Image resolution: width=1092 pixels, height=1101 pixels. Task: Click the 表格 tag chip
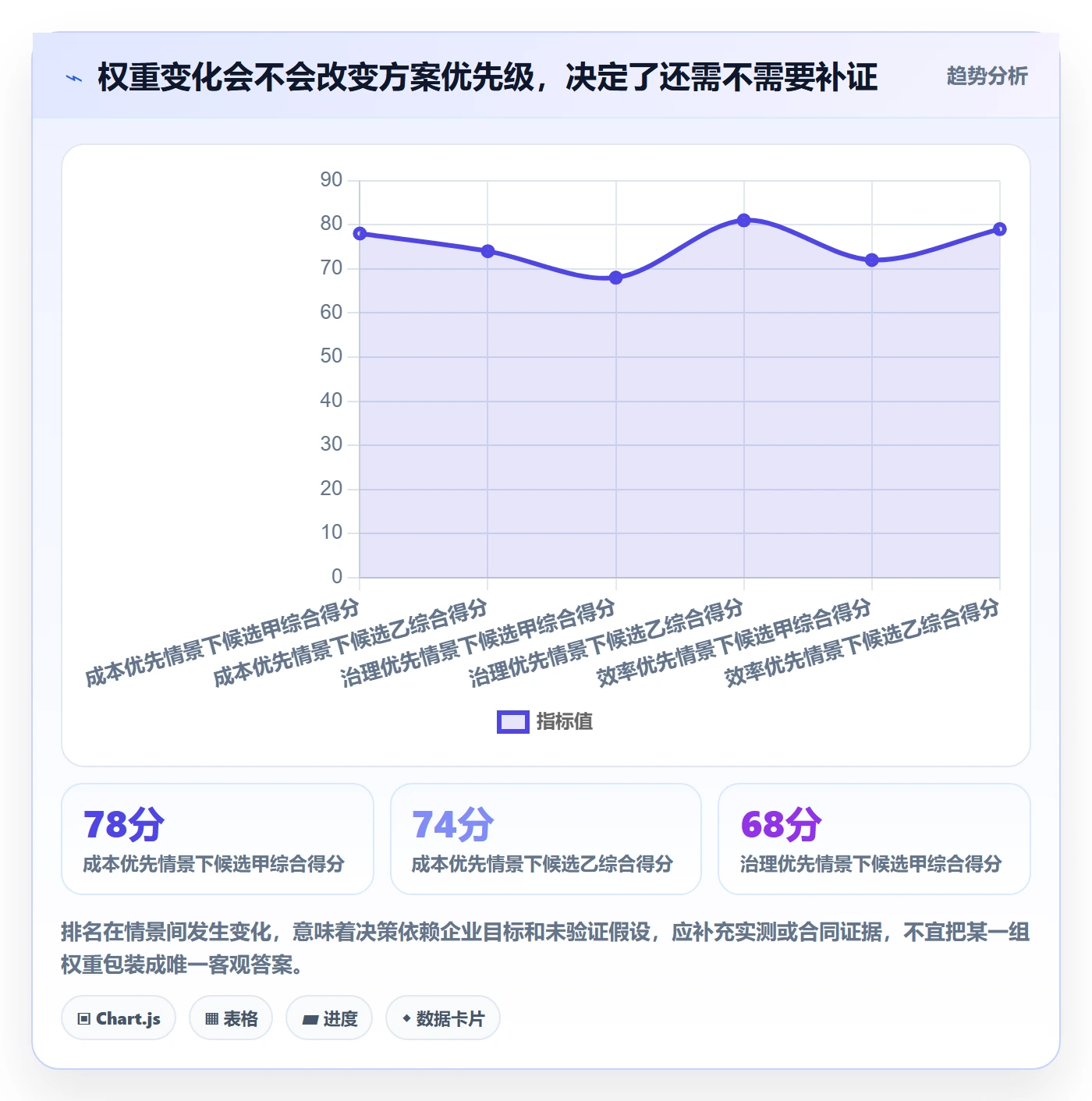[x=231, y=1018]
